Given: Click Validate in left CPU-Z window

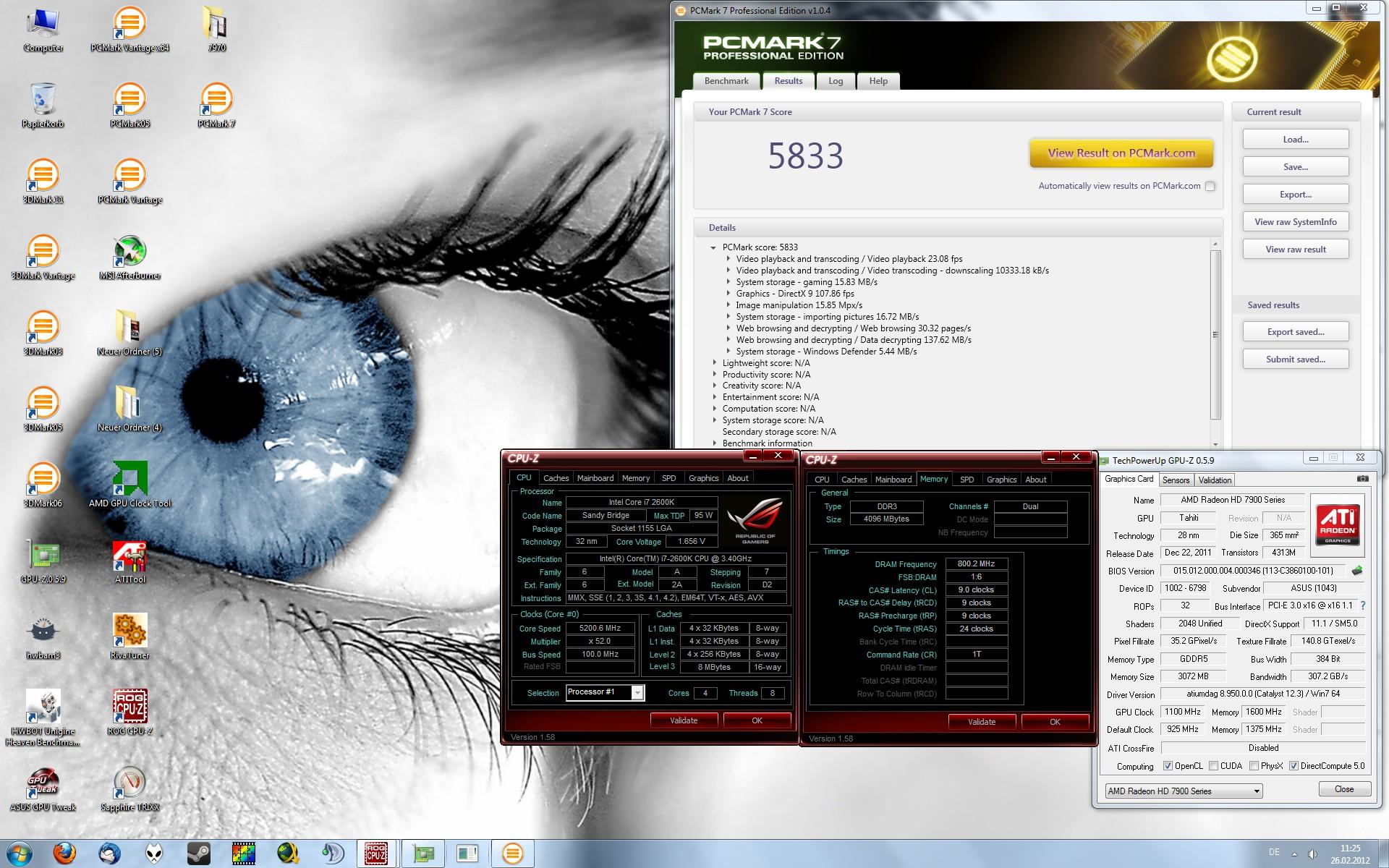Looking at the screenshot, I should (x=684, y=720).
